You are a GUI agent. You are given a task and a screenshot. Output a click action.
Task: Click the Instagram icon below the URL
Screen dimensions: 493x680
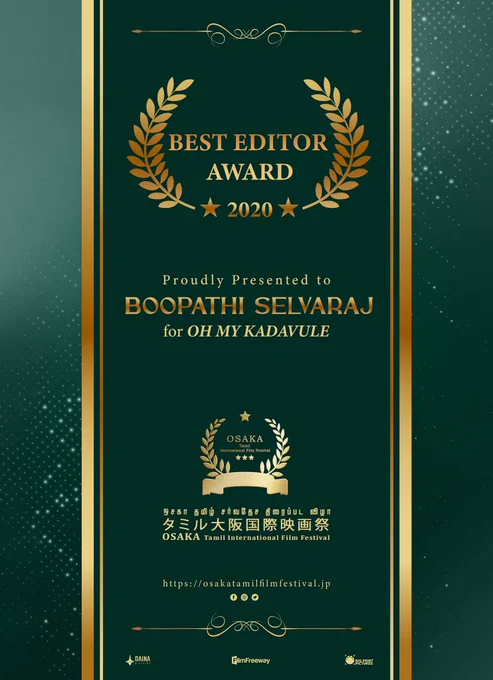click(245, 597)
